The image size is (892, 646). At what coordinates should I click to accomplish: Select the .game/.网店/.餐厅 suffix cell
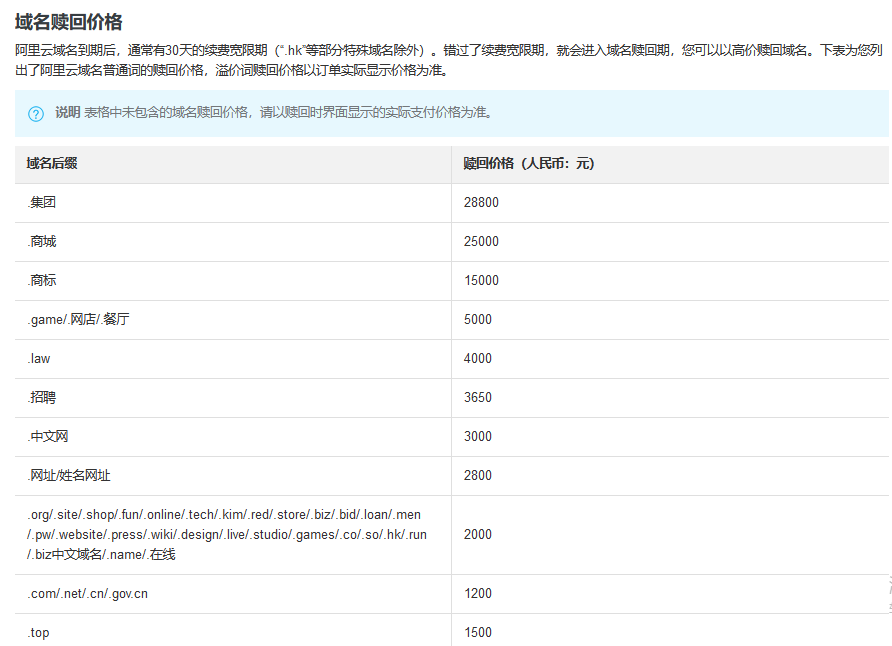(233, 320)
